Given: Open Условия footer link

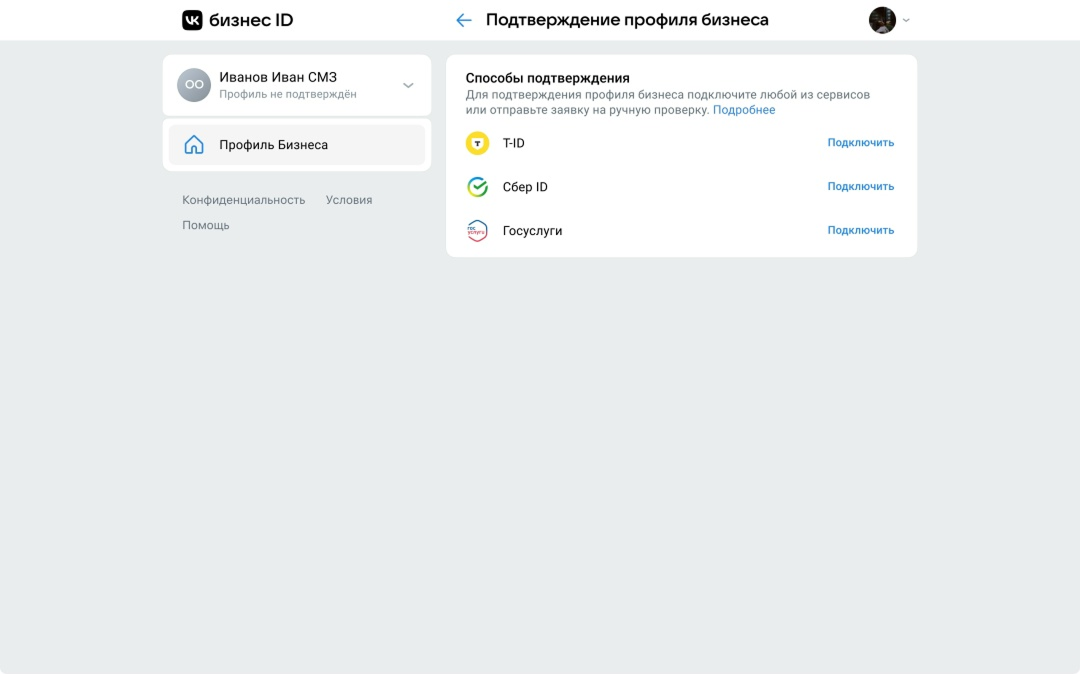Looking at the screenshot, I should click(x=348, y=200).
